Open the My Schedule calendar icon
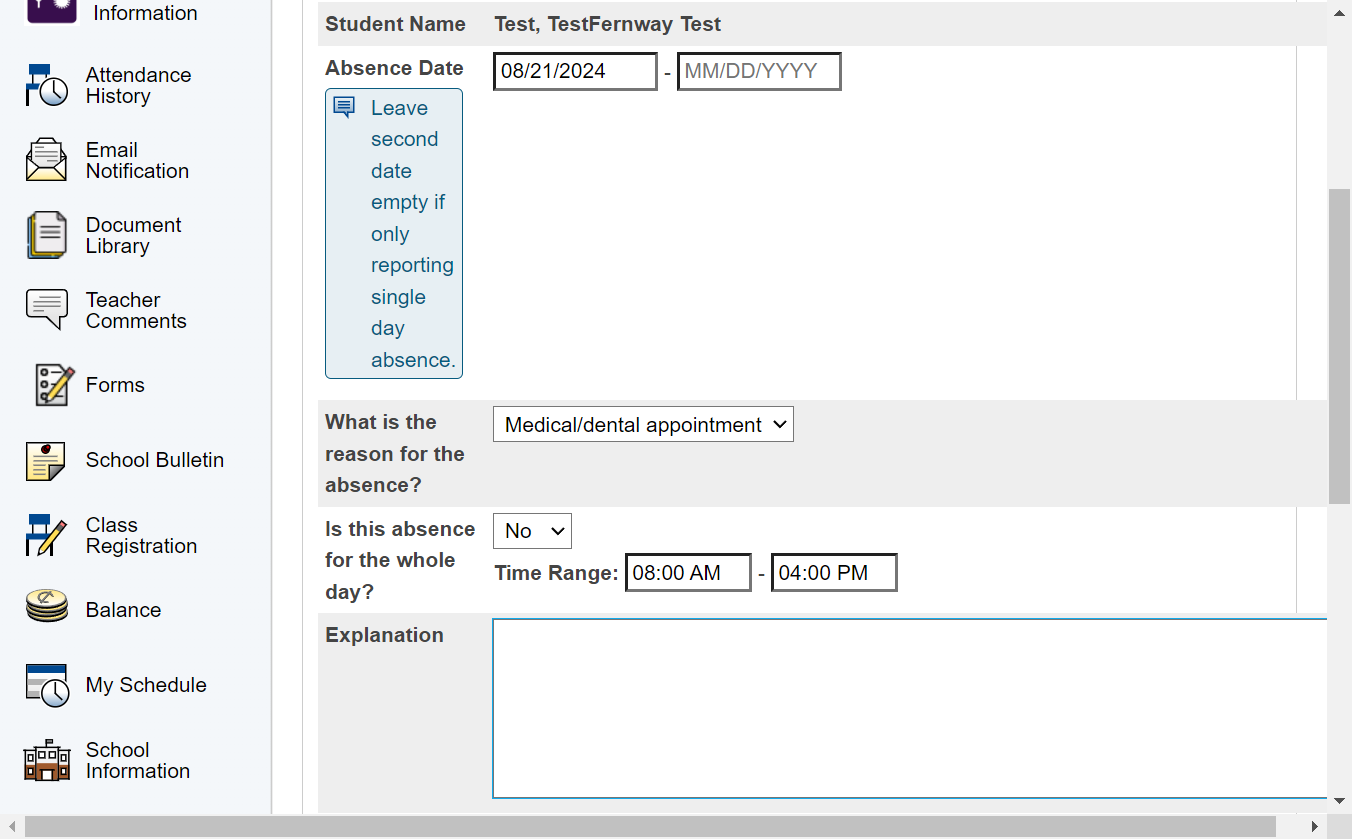 click(47, 685)
